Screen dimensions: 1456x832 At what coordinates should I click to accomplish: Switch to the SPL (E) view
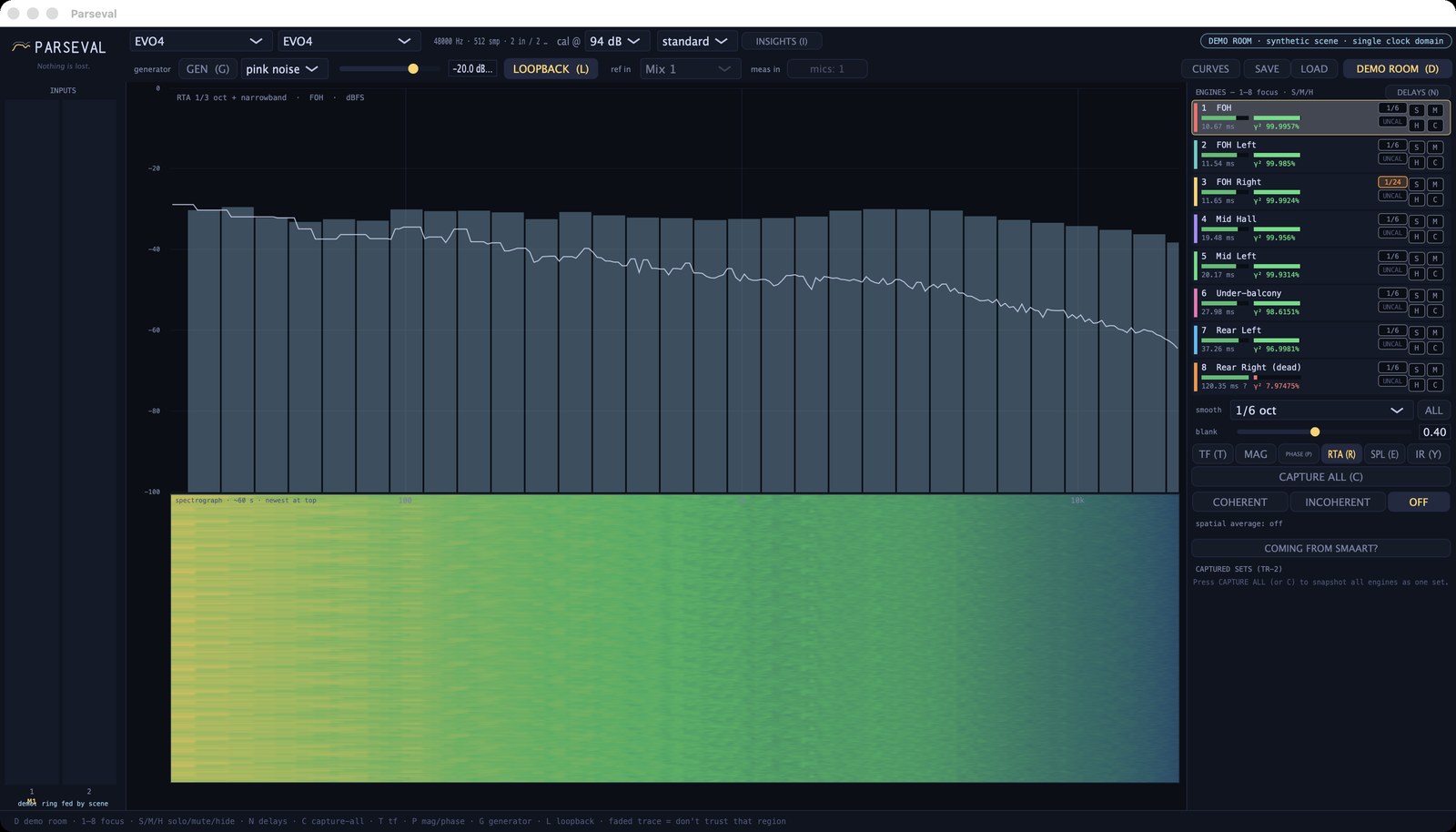tap(1384, 454)
